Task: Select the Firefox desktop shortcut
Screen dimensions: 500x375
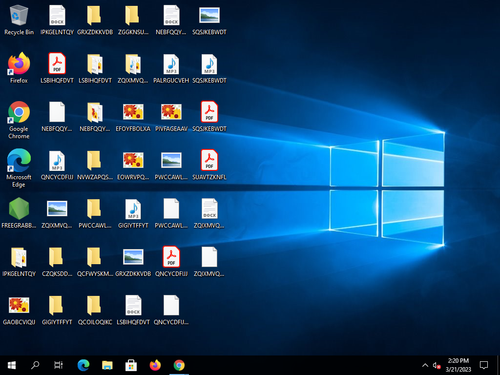Action: click(x=19, y=68)
